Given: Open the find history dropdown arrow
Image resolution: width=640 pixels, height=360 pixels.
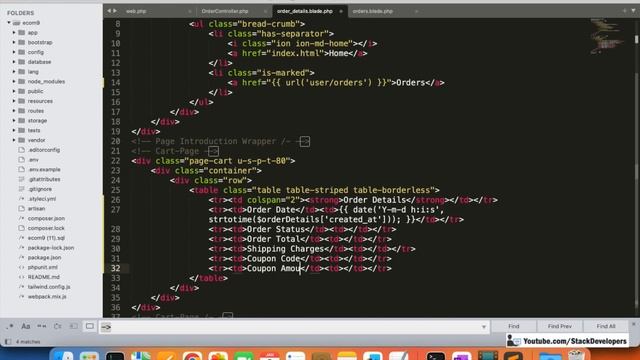Looking at the screenshot, I should (x=484, y=327).
